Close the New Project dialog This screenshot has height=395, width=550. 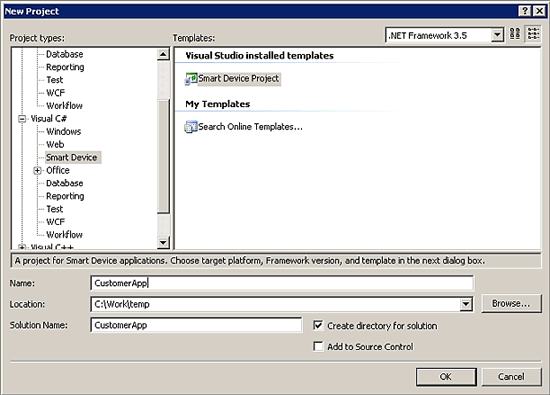pos(539,11)
